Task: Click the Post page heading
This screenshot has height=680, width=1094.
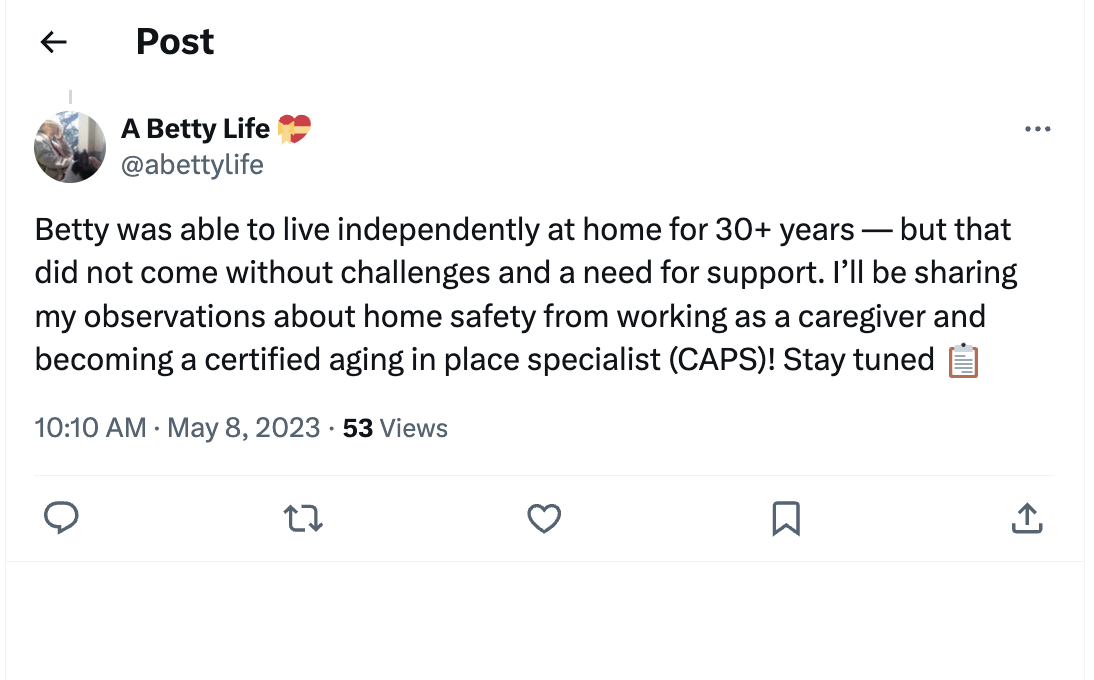Action: click(x=175, y=42)
